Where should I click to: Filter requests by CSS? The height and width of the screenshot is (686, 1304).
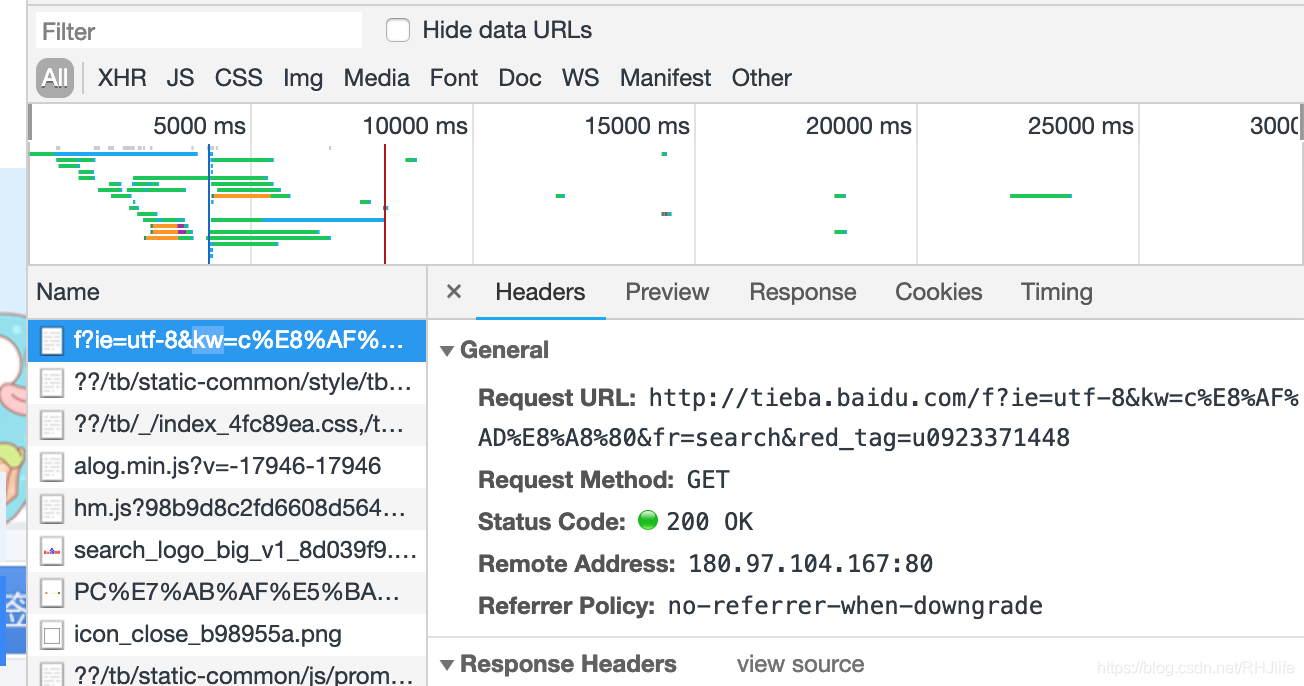point(239,78)
